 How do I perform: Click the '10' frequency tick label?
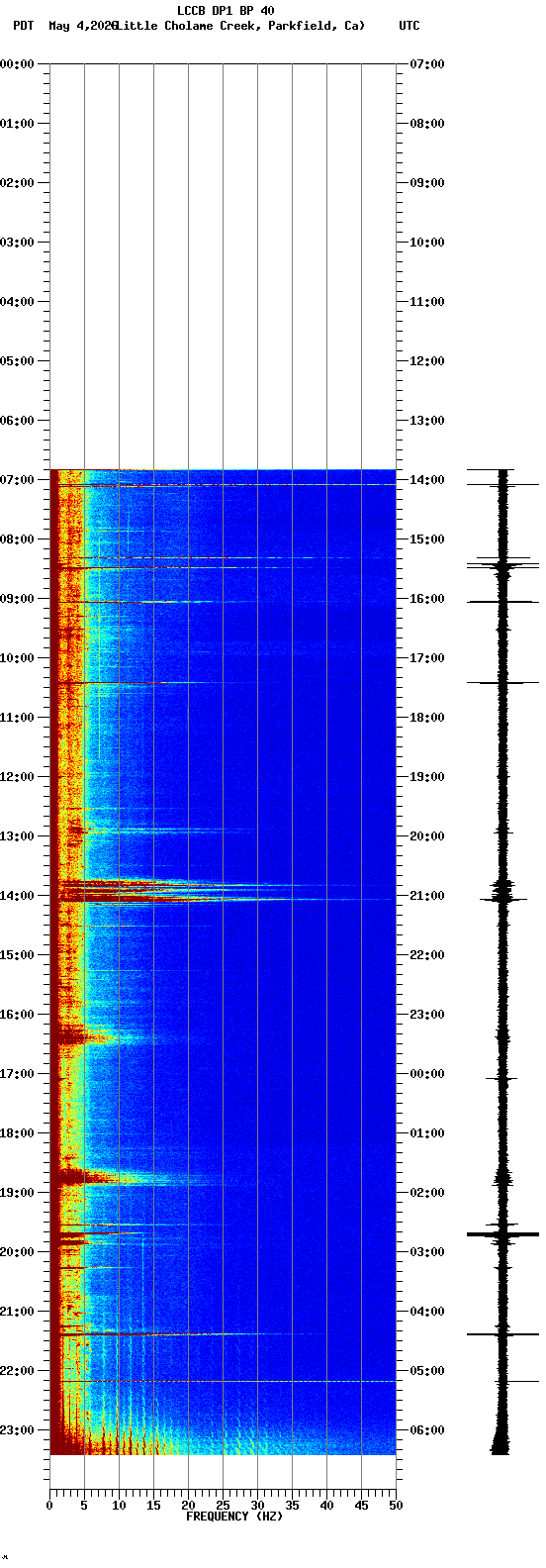coord(119,1506)
